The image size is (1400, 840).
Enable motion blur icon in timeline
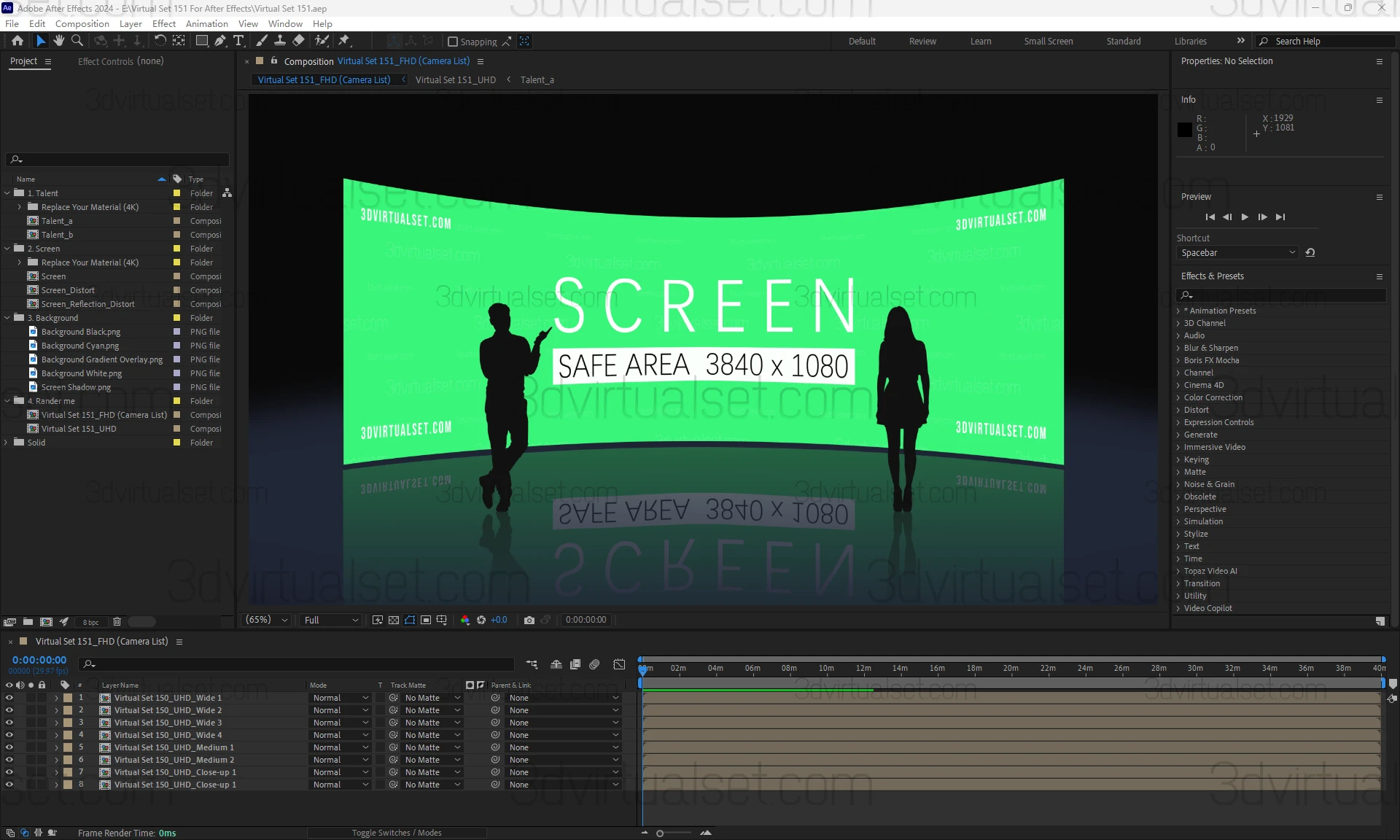point(594,664)
